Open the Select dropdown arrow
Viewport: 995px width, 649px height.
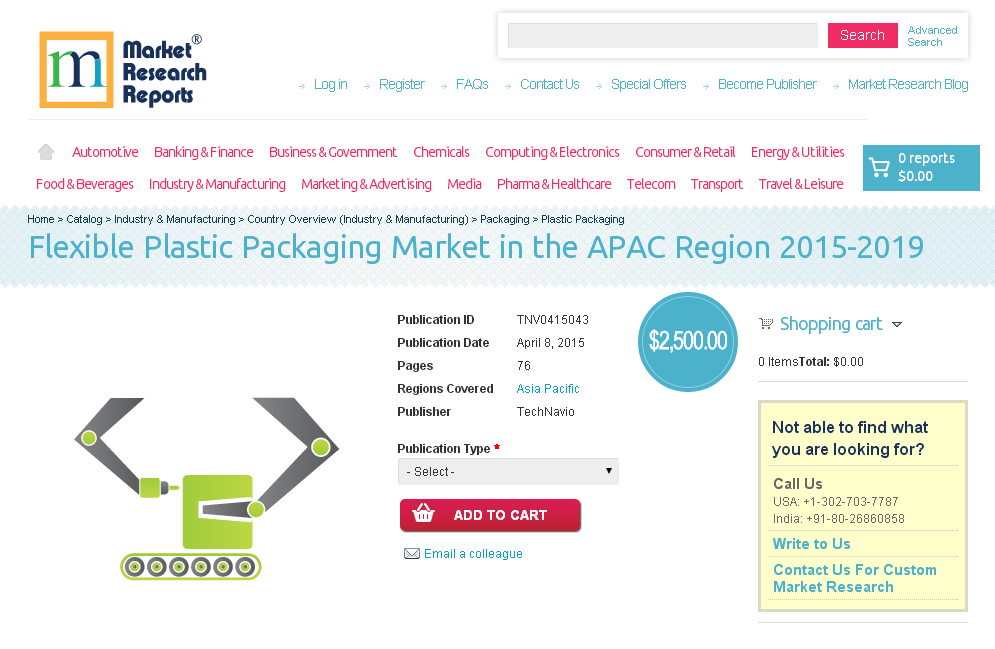608,470
